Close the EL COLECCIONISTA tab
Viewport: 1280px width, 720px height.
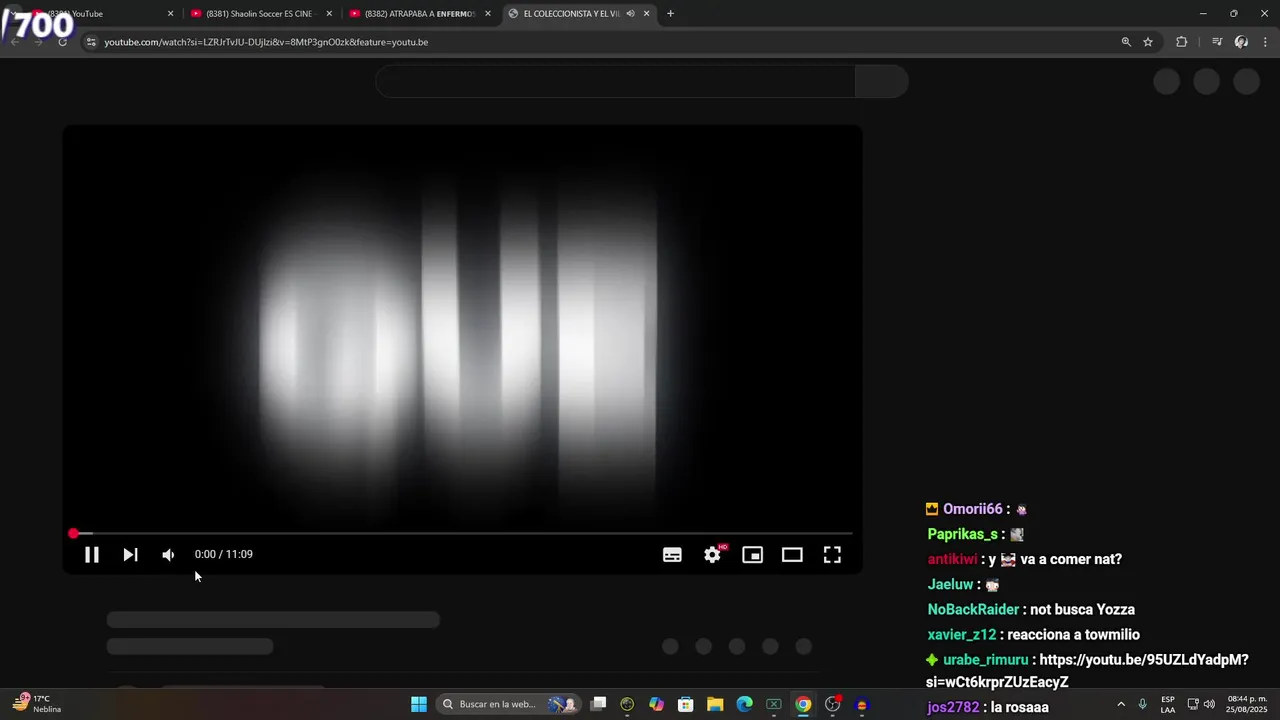[647, 14]
